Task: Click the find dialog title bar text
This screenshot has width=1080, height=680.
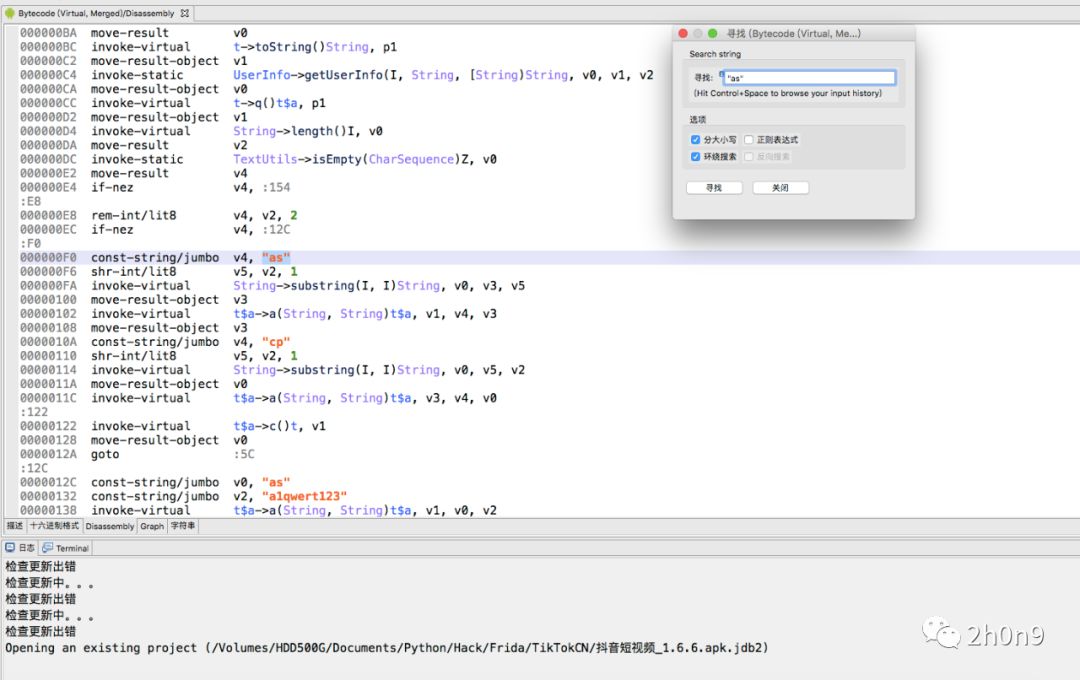Action: [793, 33]
